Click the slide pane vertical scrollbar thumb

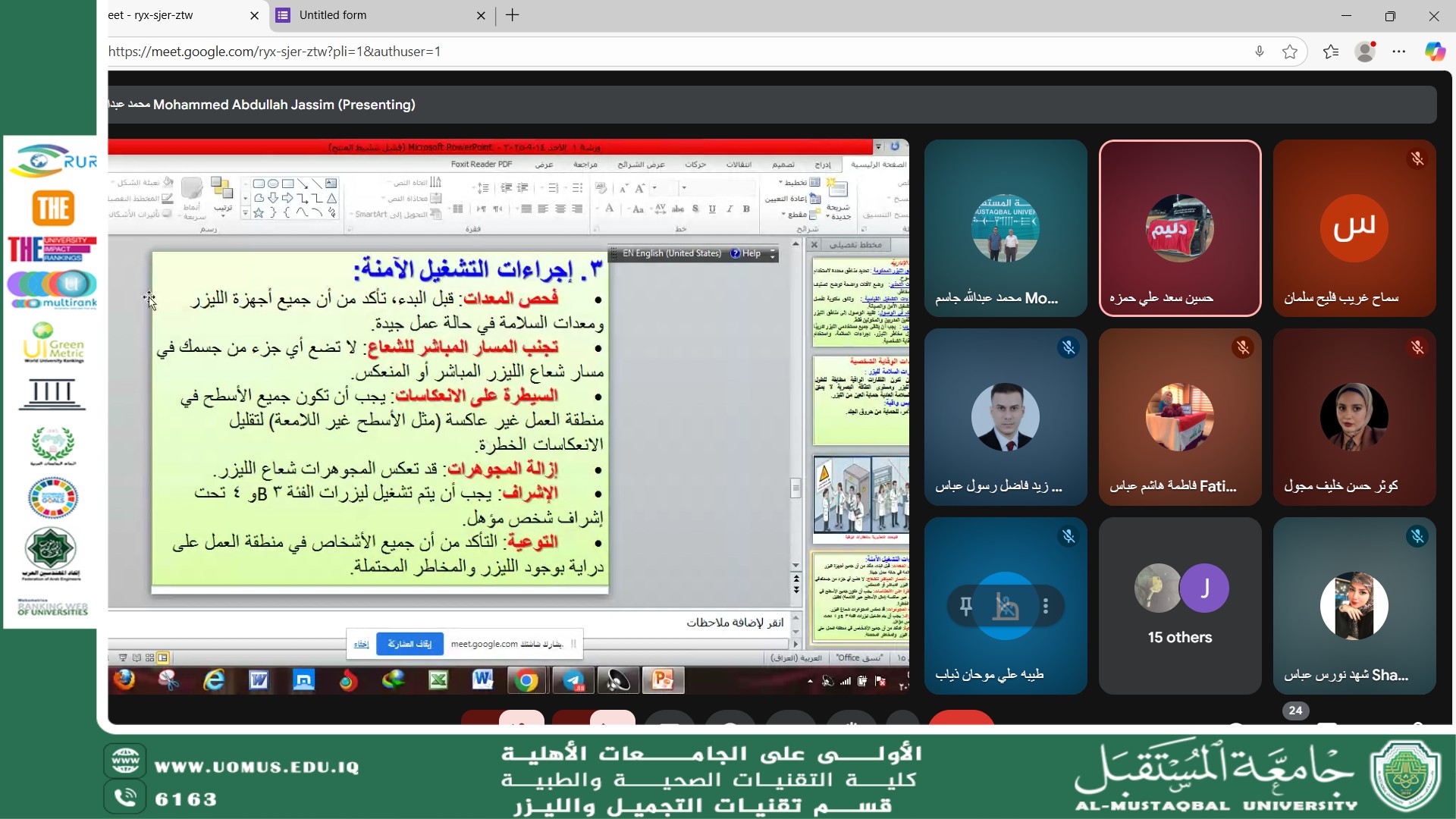pyautogui.click(x=795, y=488)
